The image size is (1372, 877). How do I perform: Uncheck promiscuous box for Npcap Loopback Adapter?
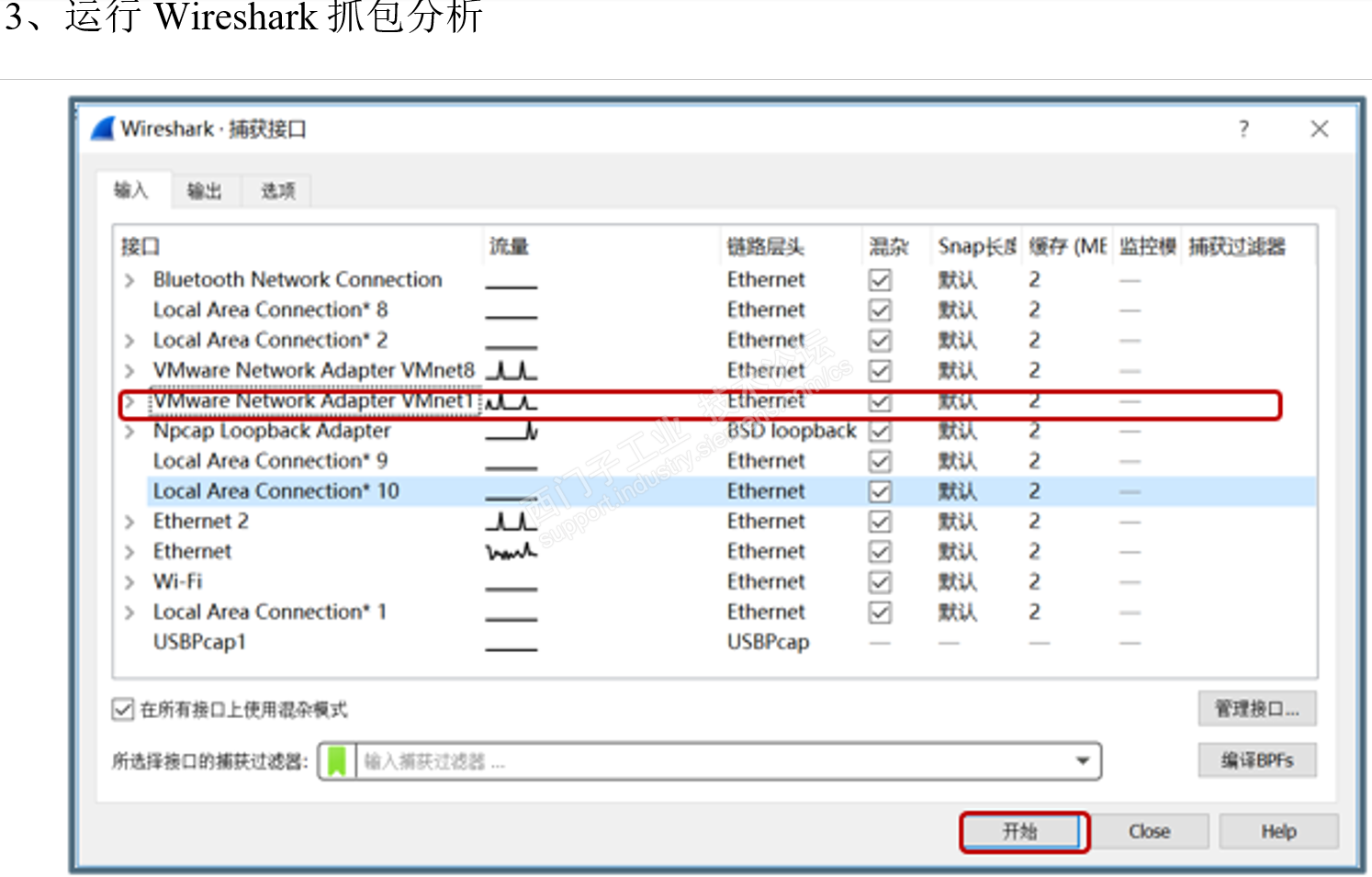880,431
